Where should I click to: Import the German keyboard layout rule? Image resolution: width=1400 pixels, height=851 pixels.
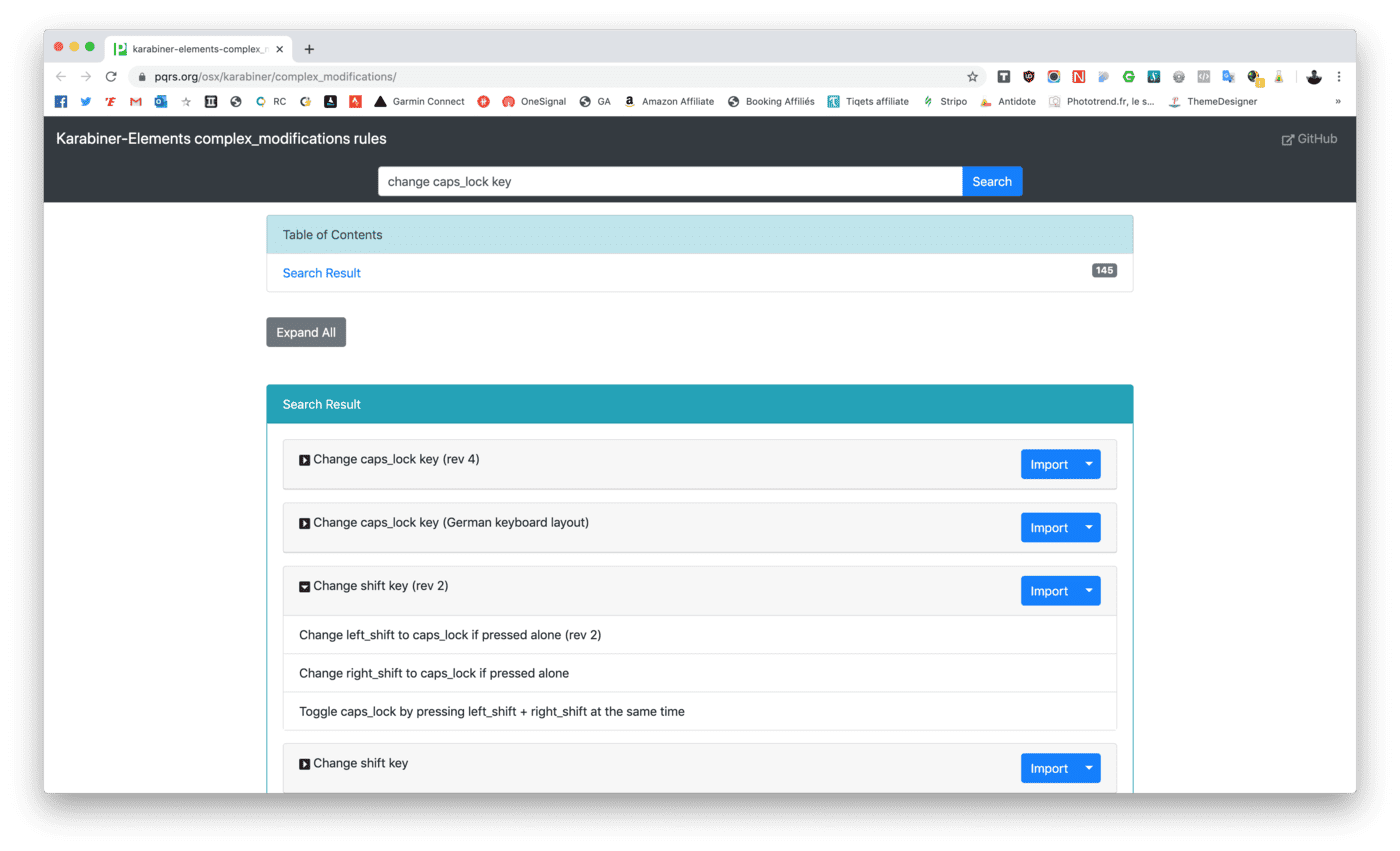pyautogui.click(x=1049, y=528)
